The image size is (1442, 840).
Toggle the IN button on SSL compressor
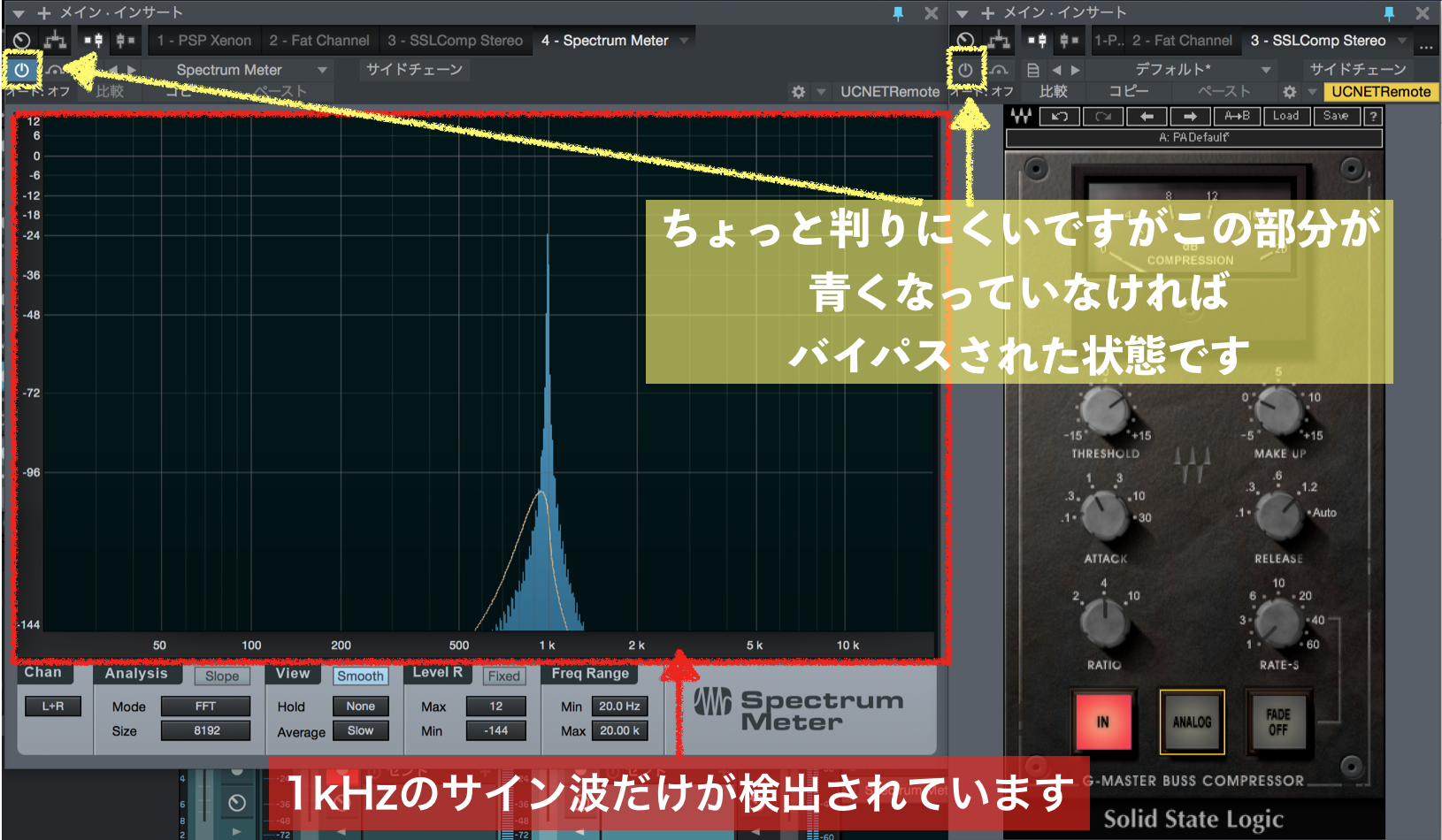click(1103, 722)
